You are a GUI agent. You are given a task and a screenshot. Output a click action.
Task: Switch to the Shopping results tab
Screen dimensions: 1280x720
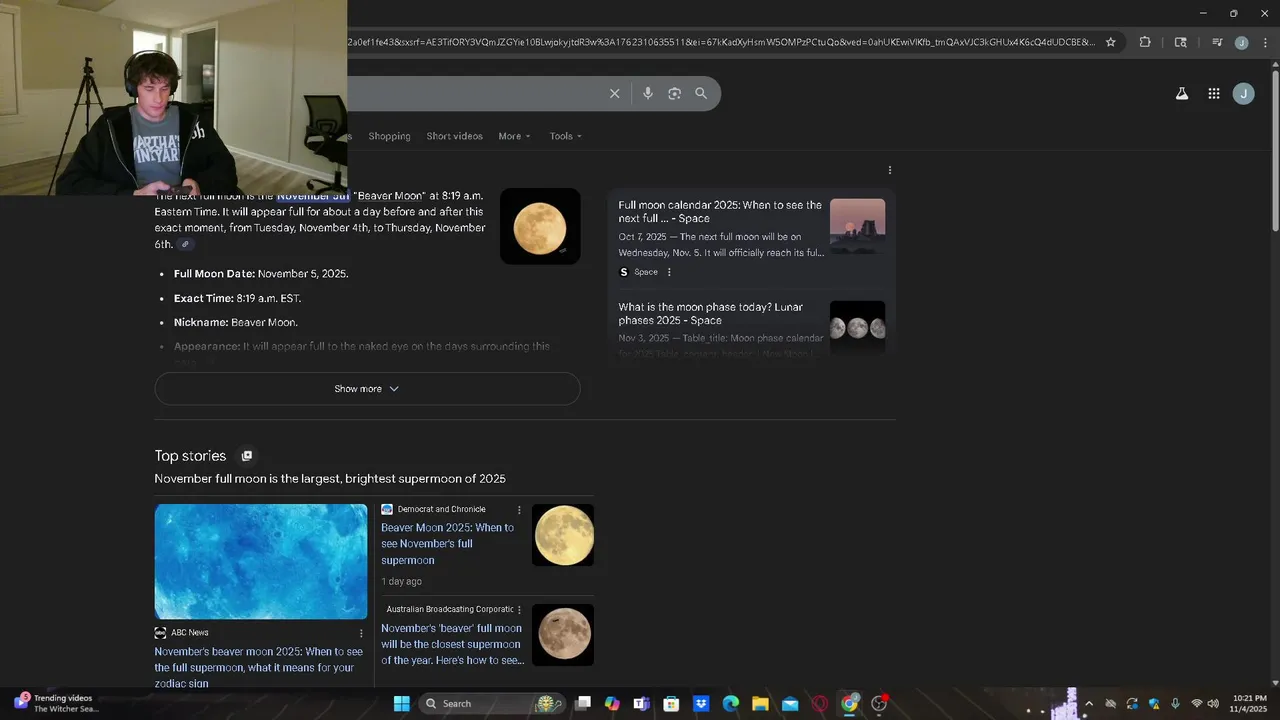pyautogui.click(x=389, y=136)
